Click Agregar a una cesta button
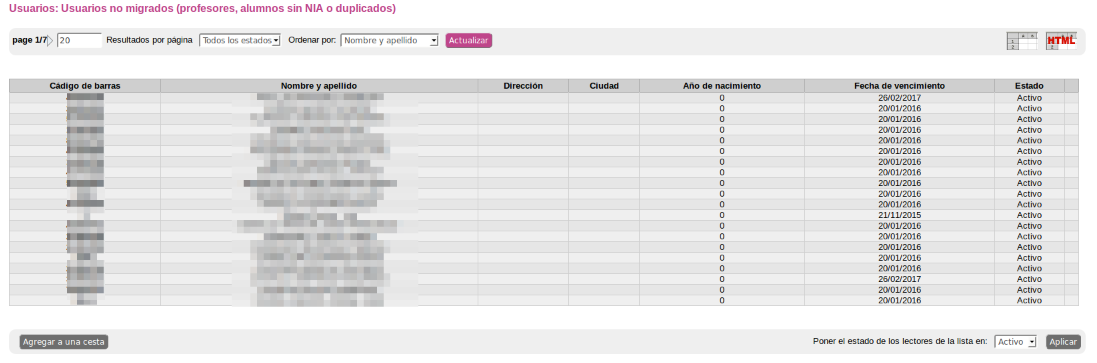 (64, 342)
